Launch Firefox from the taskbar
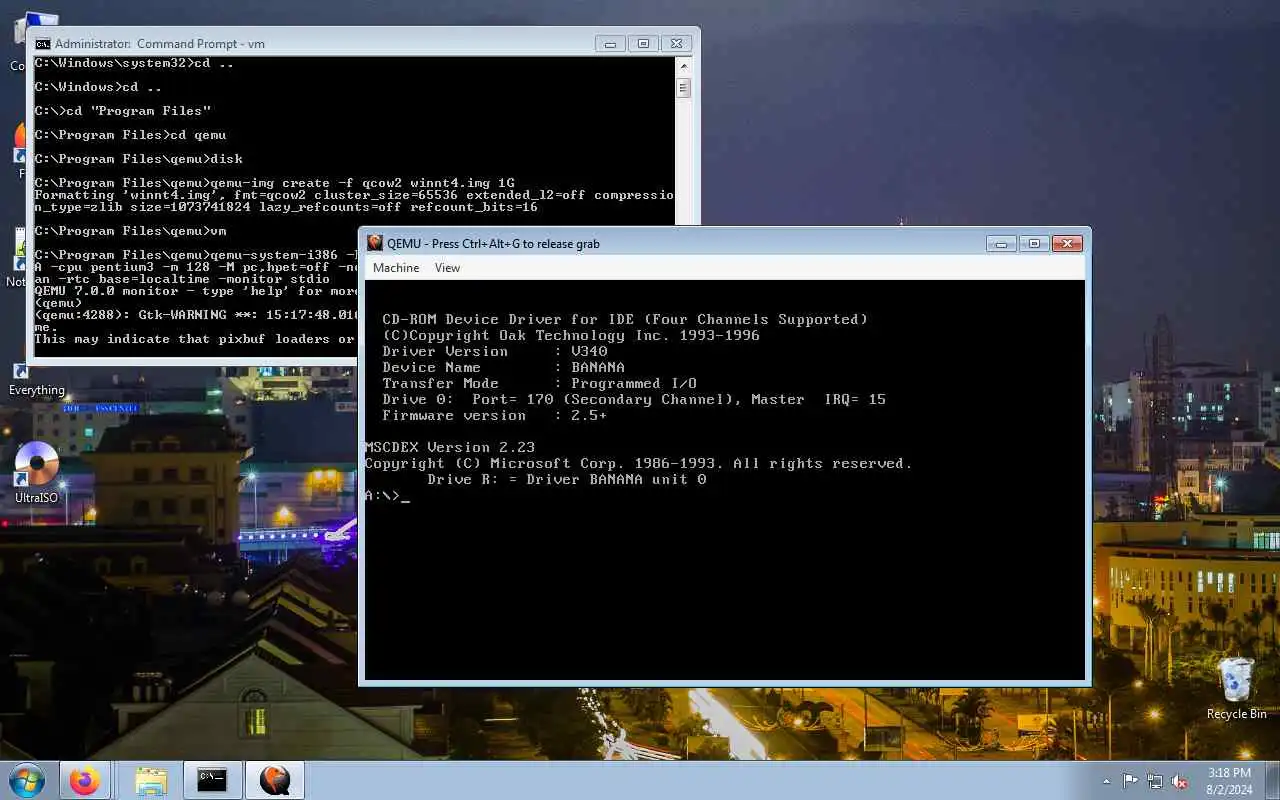This screenshot has height=800, width=1280. [x=84, y=780]
